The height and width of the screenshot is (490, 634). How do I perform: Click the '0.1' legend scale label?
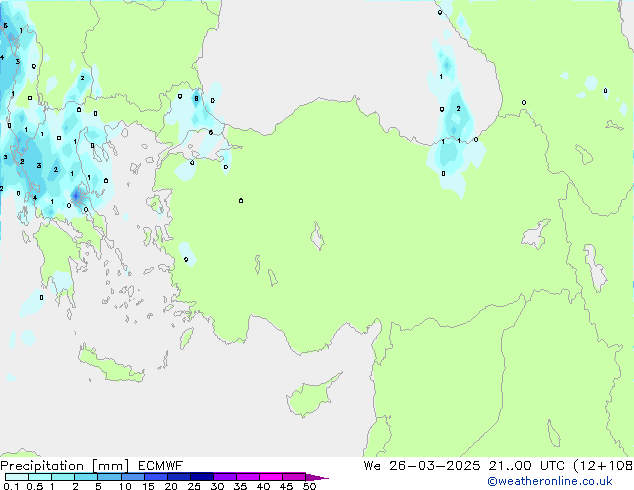pyautogui.click(x=11, y=486)
